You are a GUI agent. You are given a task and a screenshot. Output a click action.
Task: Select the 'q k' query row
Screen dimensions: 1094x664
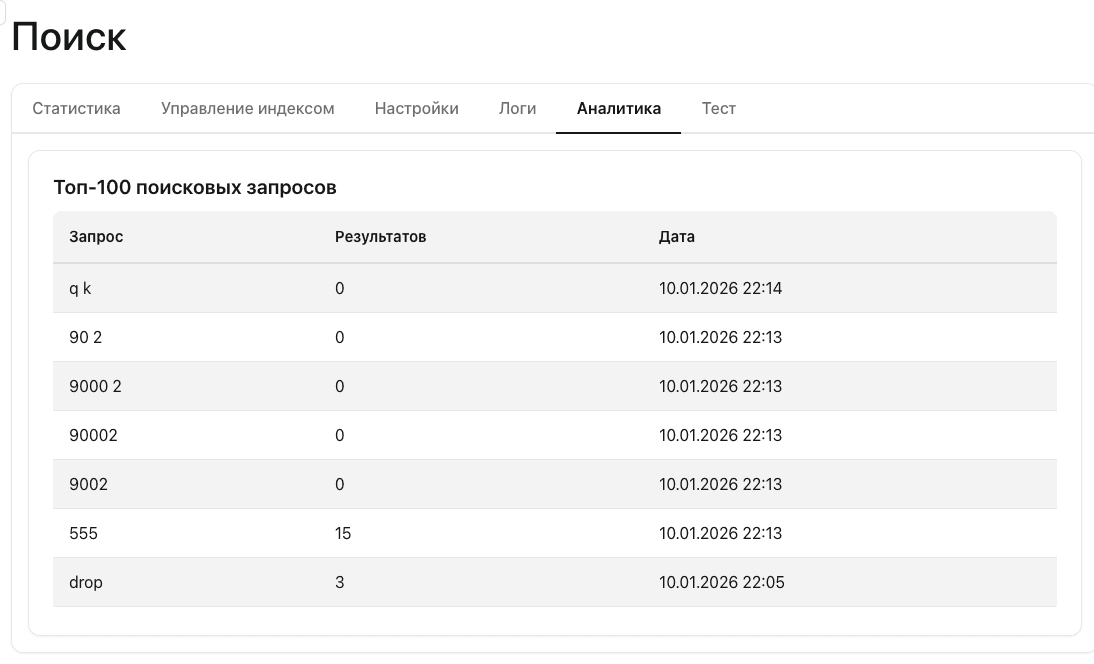[x=555, y=288]
